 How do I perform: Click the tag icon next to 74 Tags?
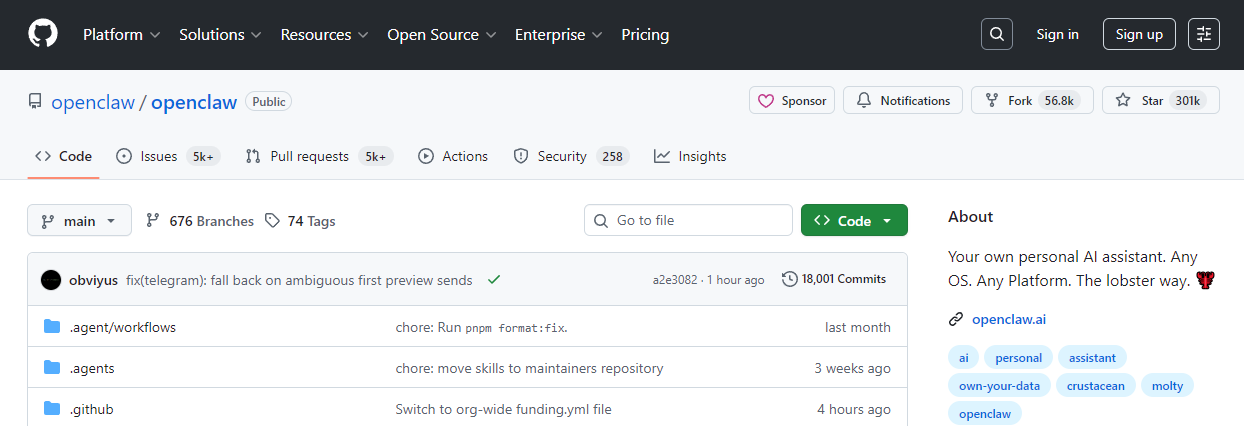[x=272, y=221]
